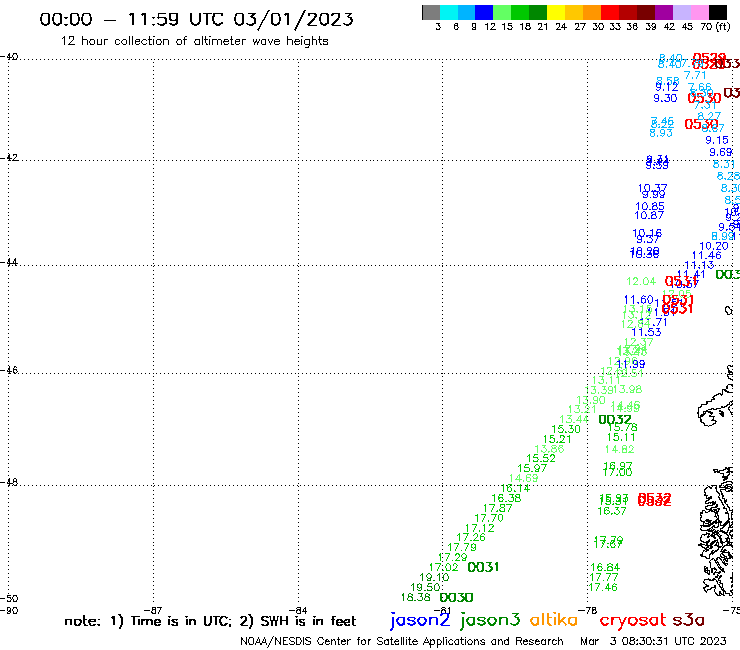
Task: Click the altika satellite label
Action: tap(554, 619)
